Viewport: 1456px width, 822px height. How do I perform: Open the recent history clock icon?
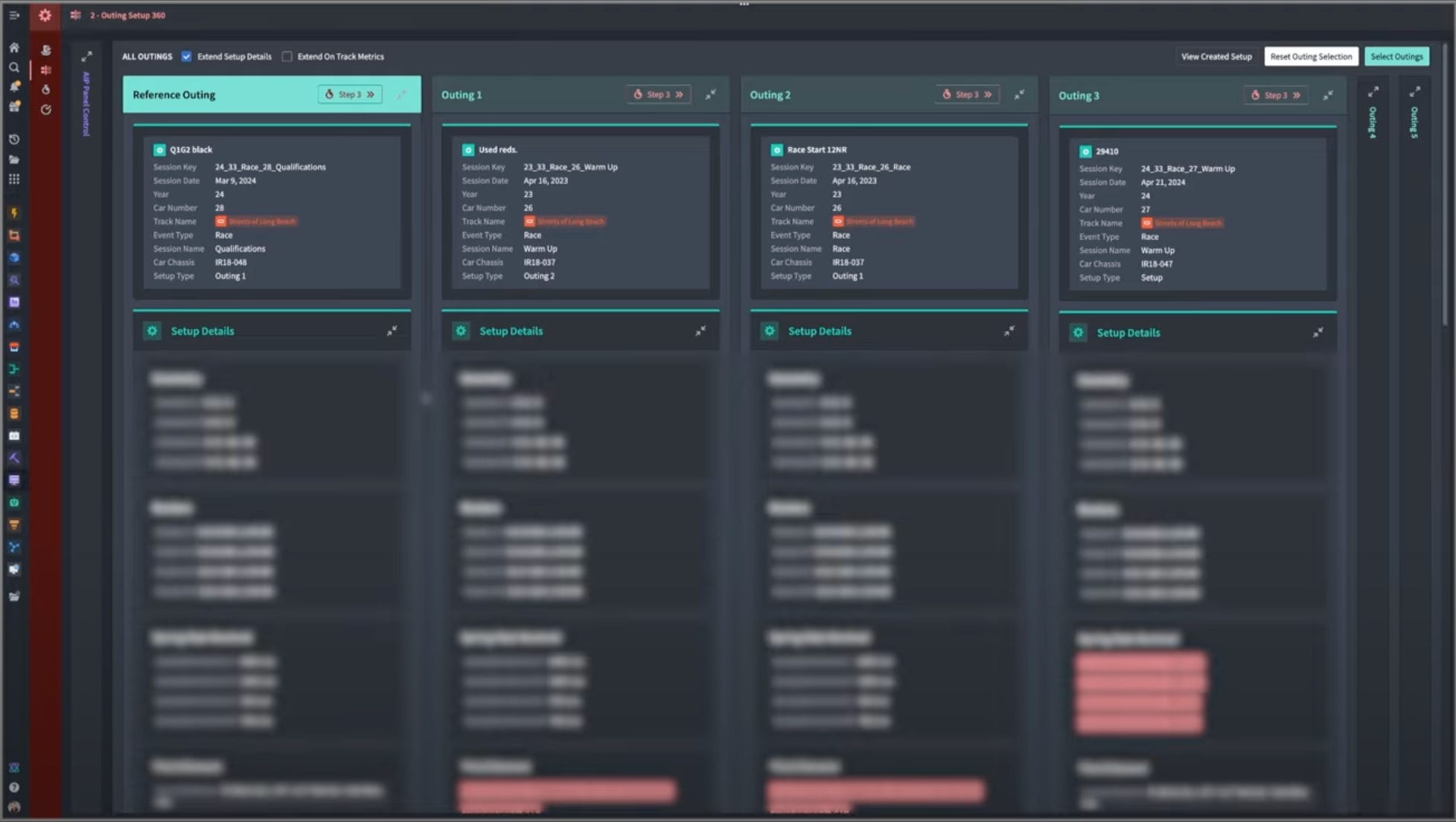coord(14,139)
